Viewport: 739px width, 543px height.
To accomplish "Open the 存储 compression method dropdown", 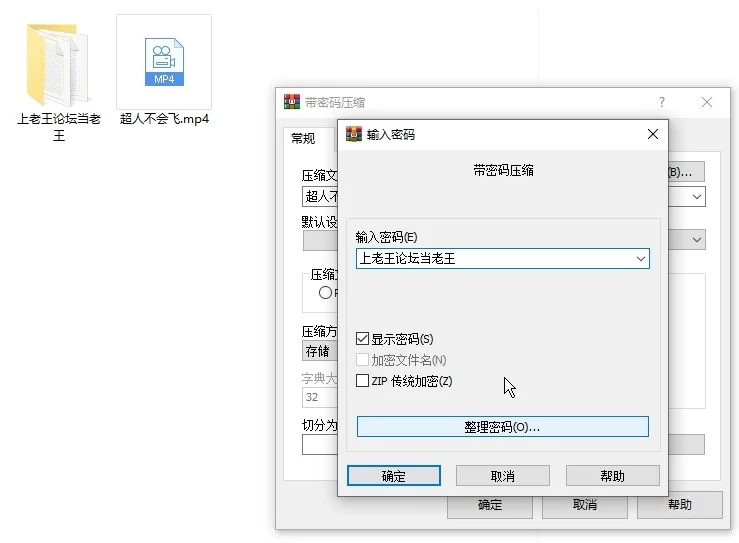I will [320, 351].
